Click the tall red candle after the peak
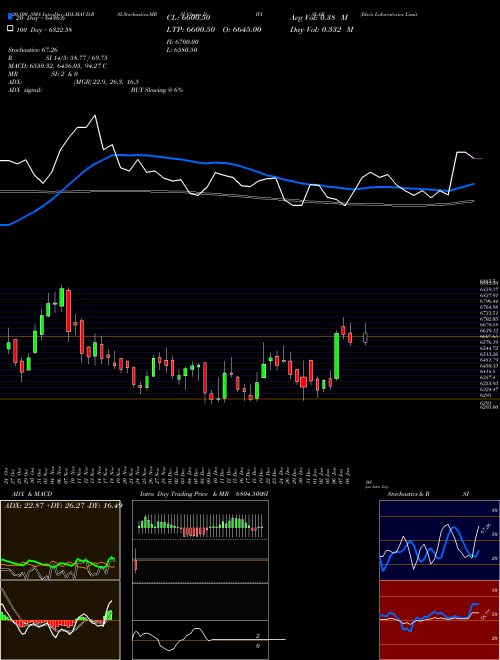This screenshot has width=500, height=660. (68, 311)
